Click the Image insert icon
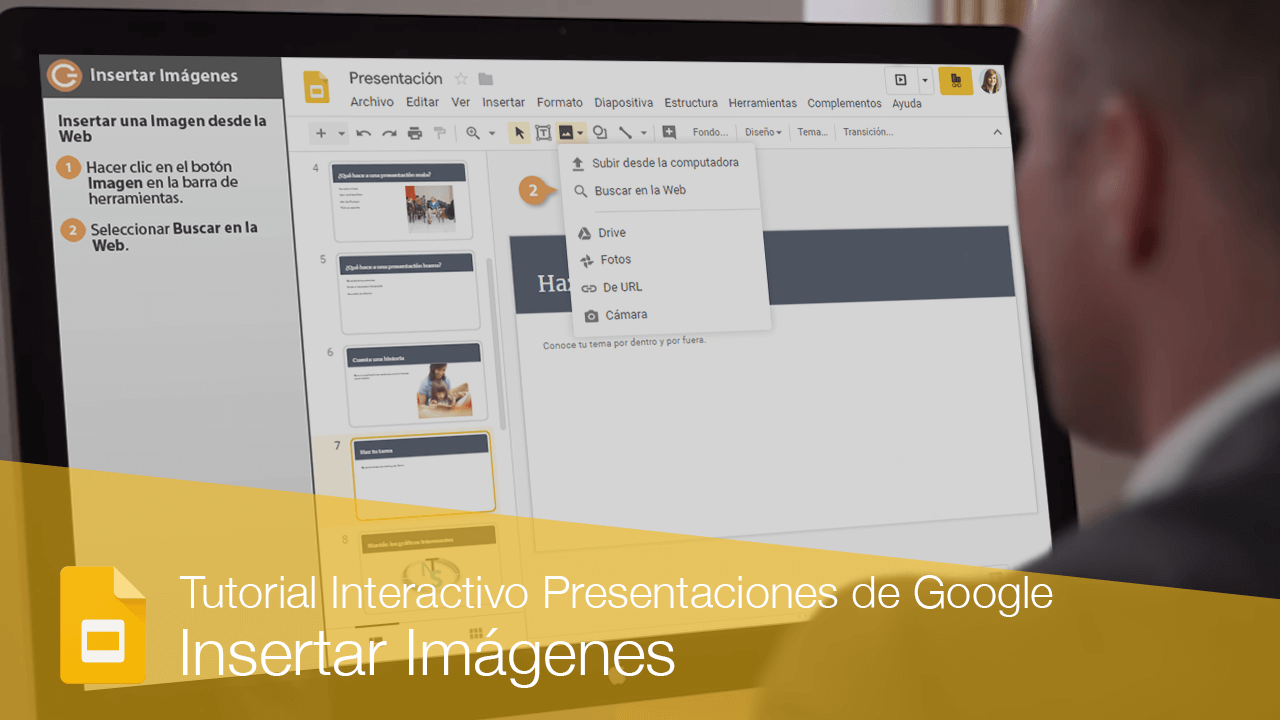This screenshot has width=1280, height=720. pos(566,132)
